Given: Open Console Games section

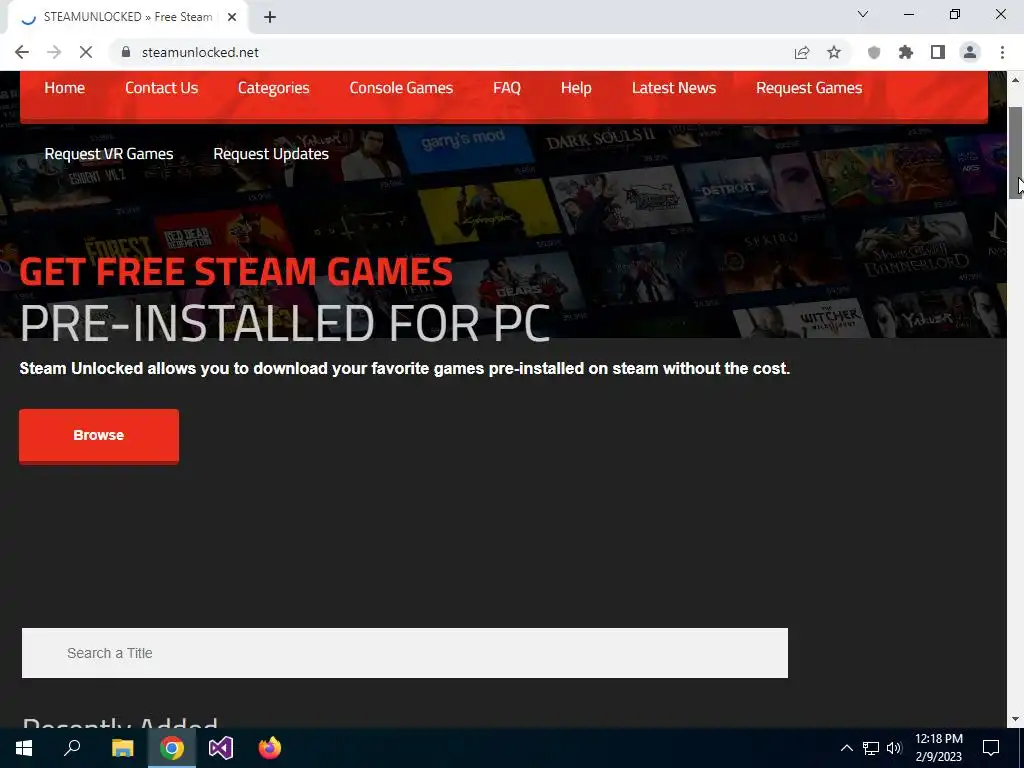Looking at the screenshot, I should pyautogui.click(x=401, y=88).
